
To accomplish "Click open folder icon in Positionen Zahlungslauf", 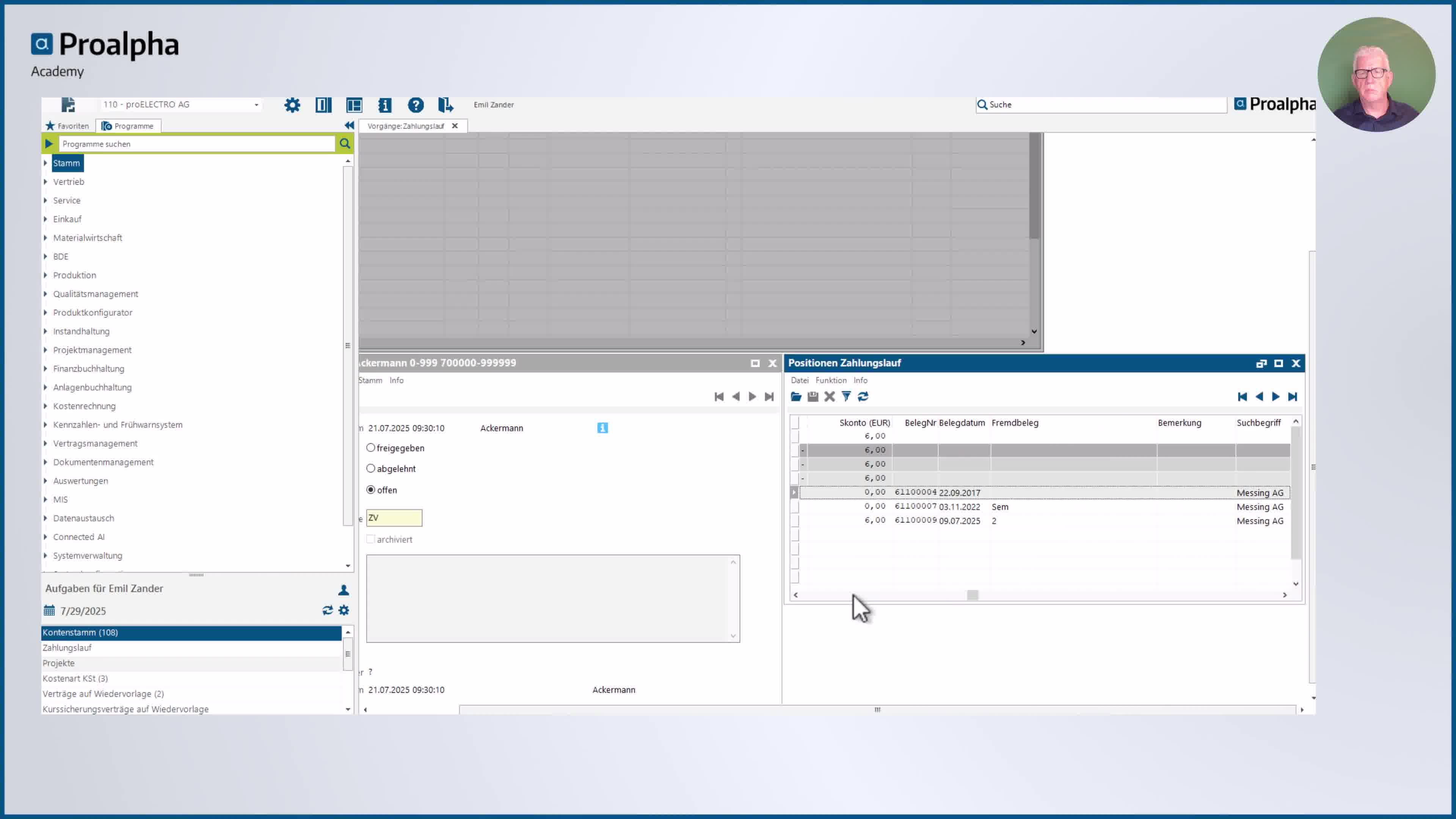I will (796, 396).
